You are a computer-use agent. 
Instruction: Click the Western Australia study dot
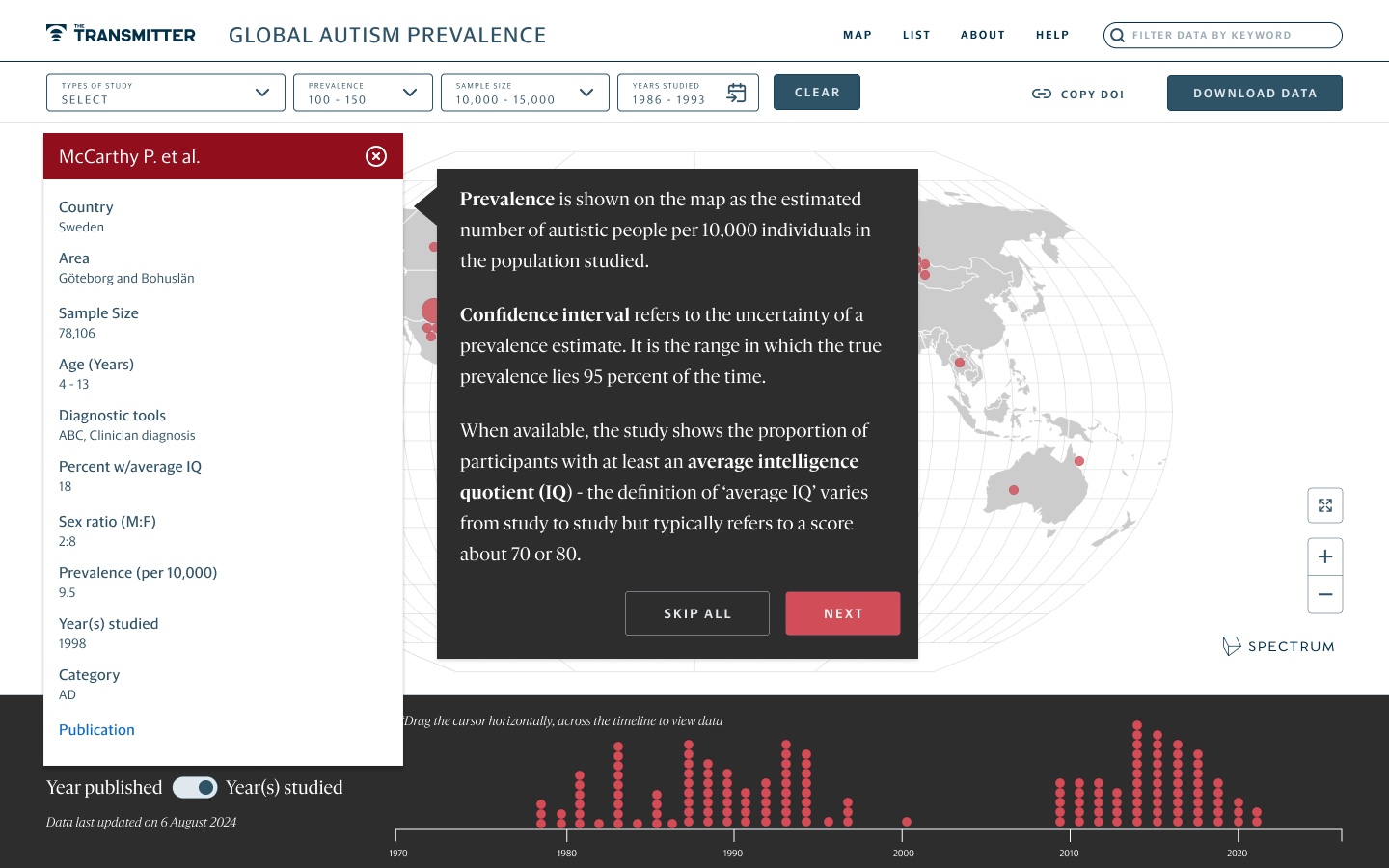(x=1014, y=490)
